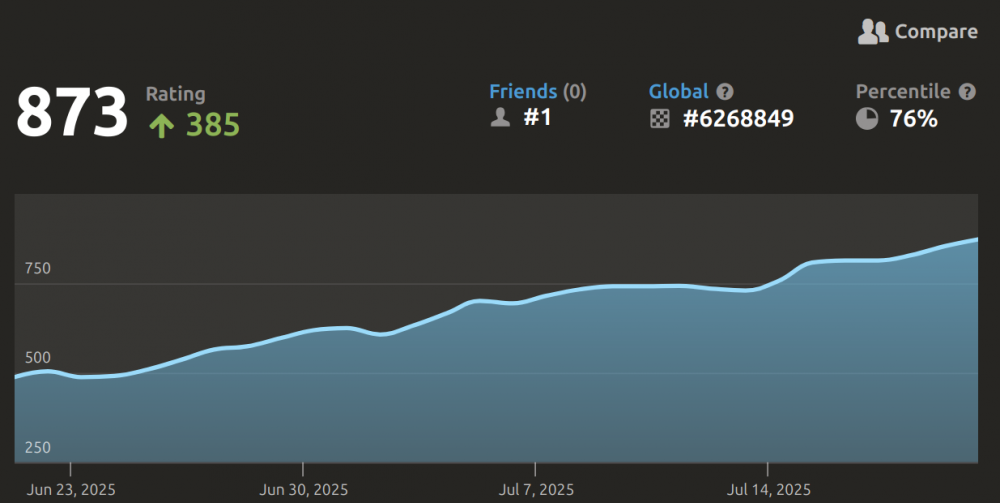Click the Jul 14, 2025 date marker

[767, 489]
